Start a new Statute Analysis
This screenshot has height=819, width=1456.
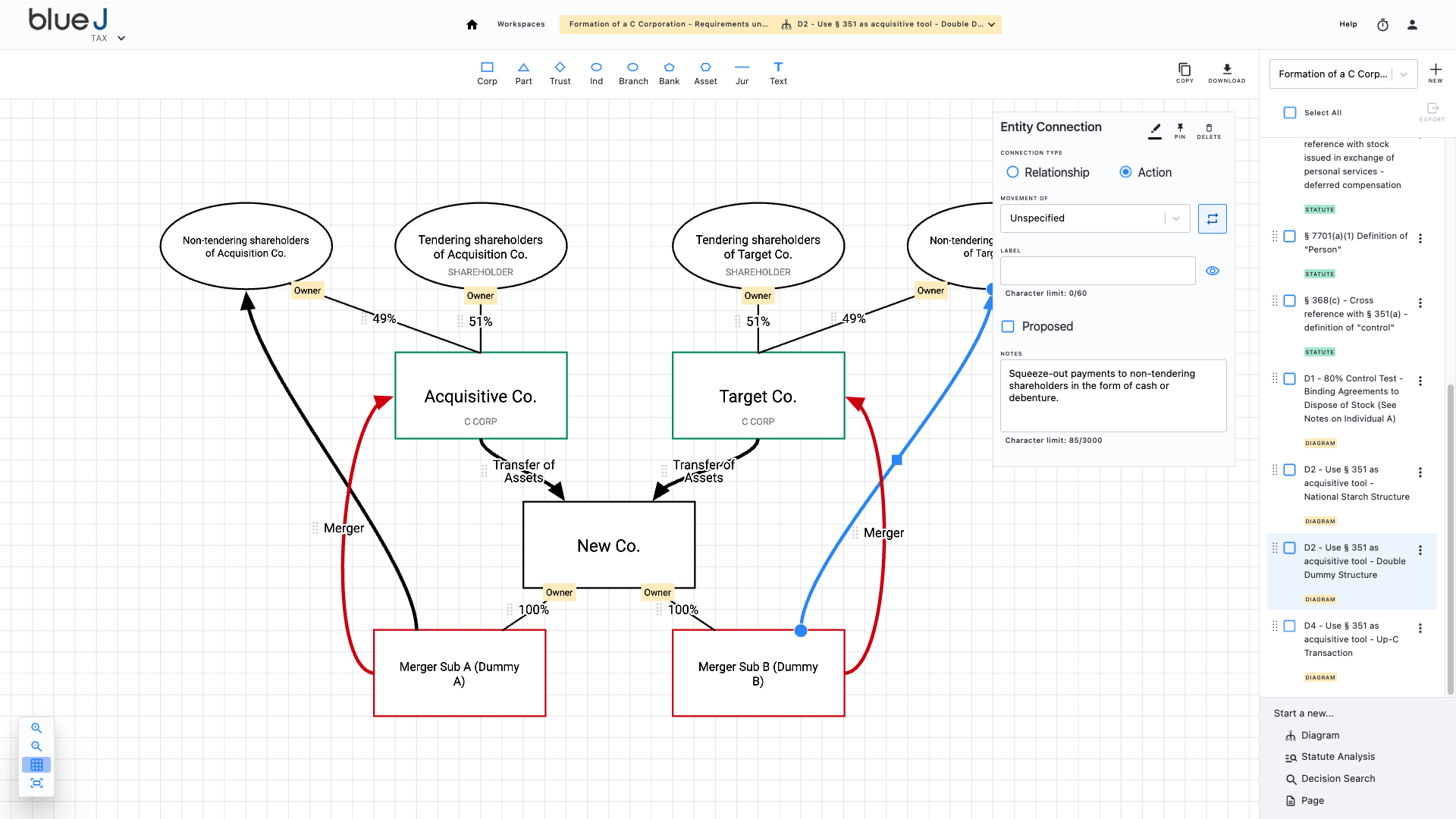click(x=1338, y=756)
